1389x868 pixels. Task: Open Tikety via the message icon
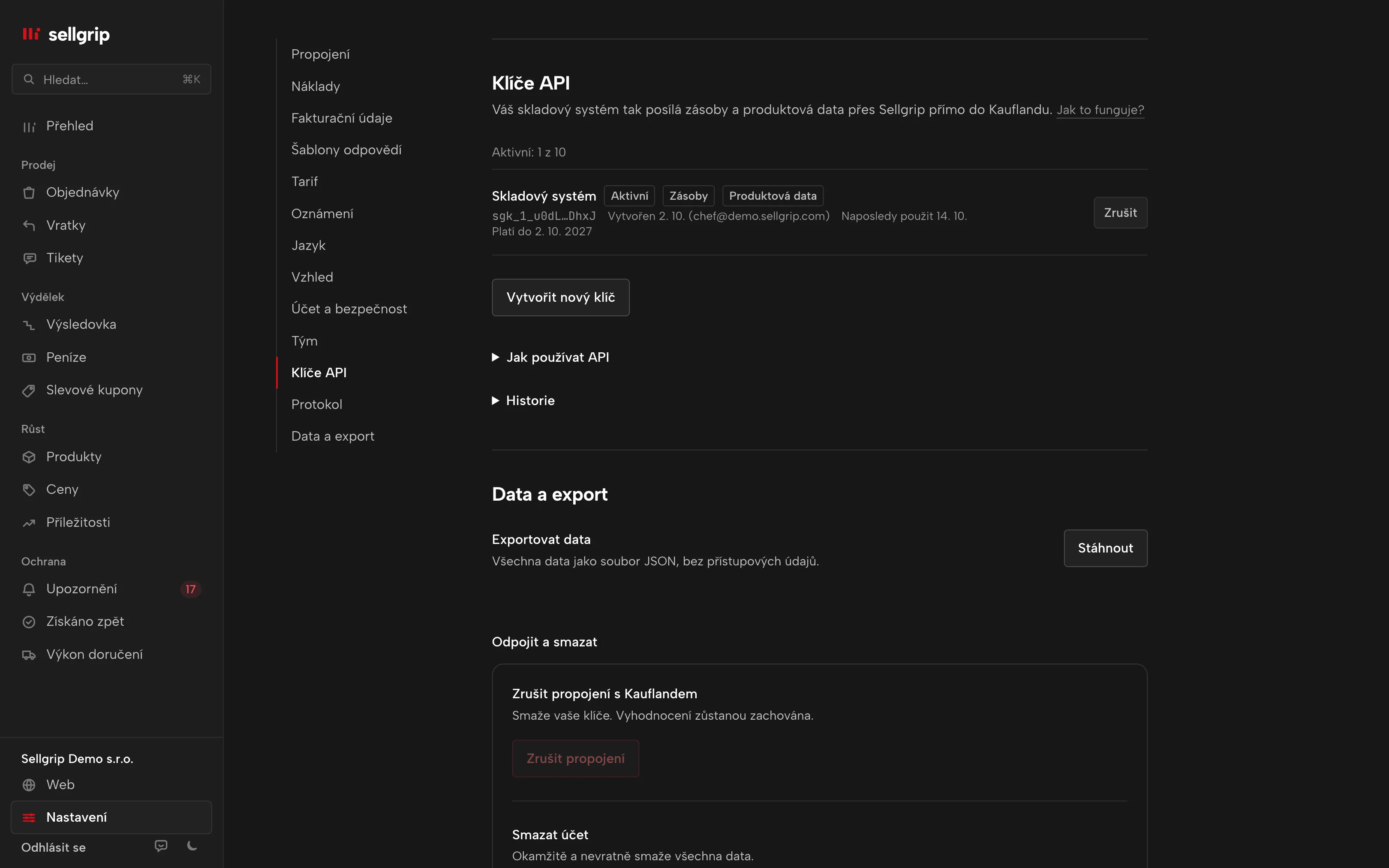pyautogui.click(x=29, y=258)
